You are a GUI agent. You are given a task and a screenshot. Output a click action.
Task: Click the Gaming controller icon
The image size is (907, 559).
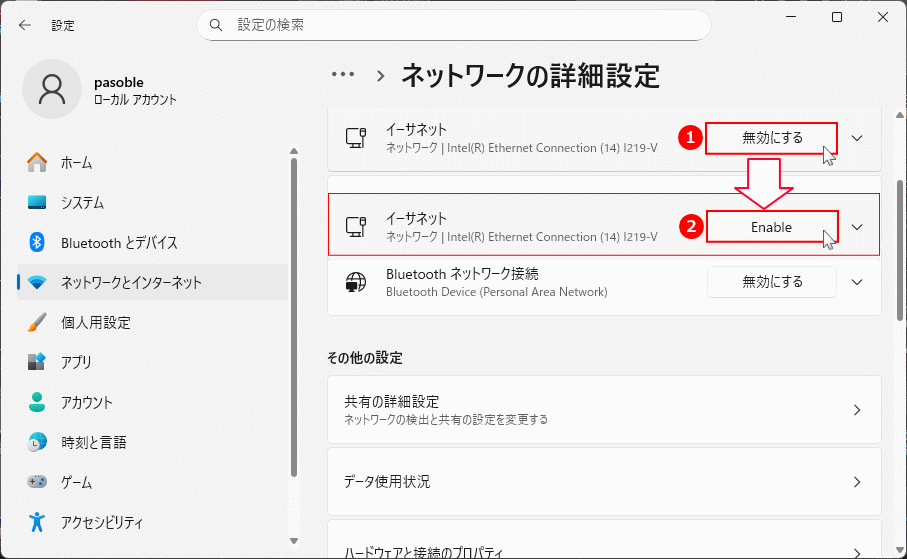pos(37,482)
